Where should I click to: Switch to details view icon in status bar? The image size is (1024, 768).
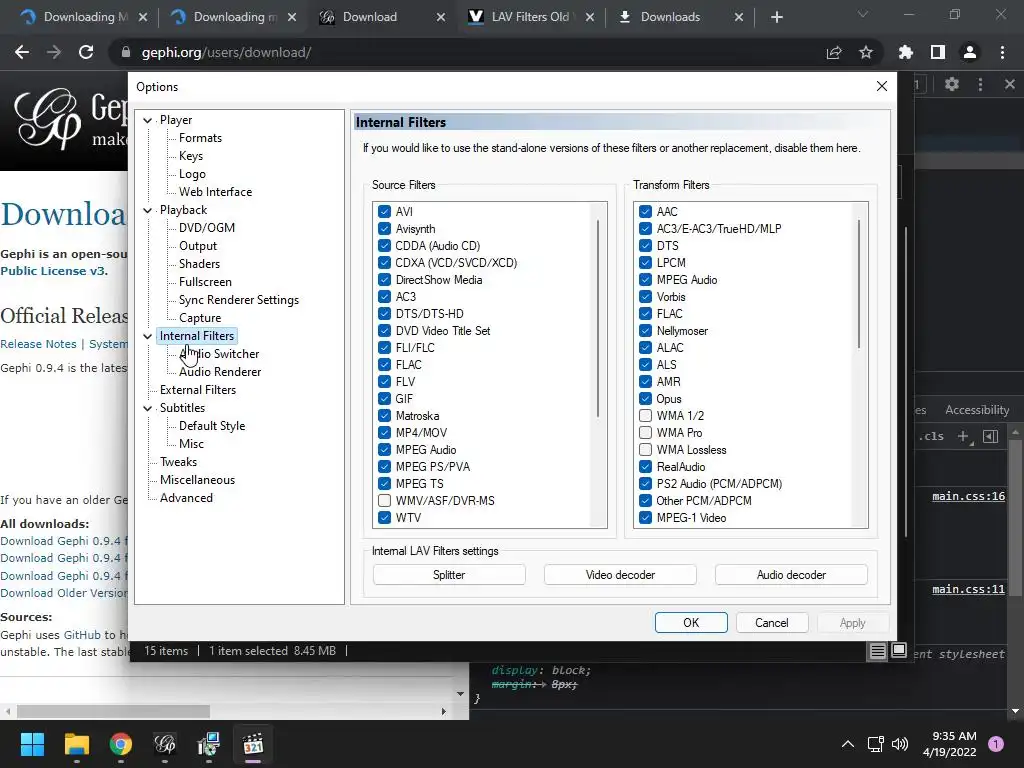(878, 650)
